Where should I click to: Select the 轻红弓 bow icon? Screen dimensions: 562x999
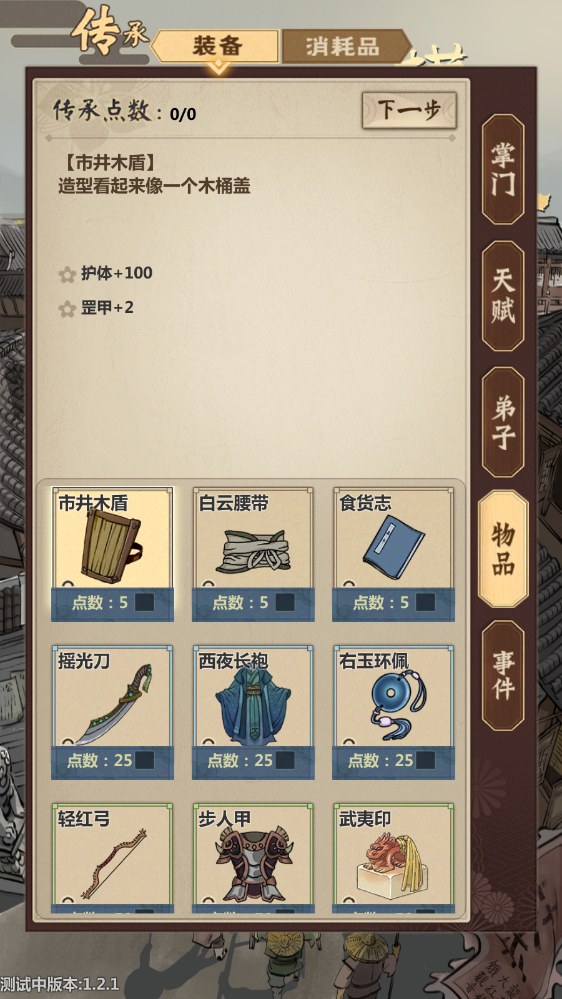point(113,863)
